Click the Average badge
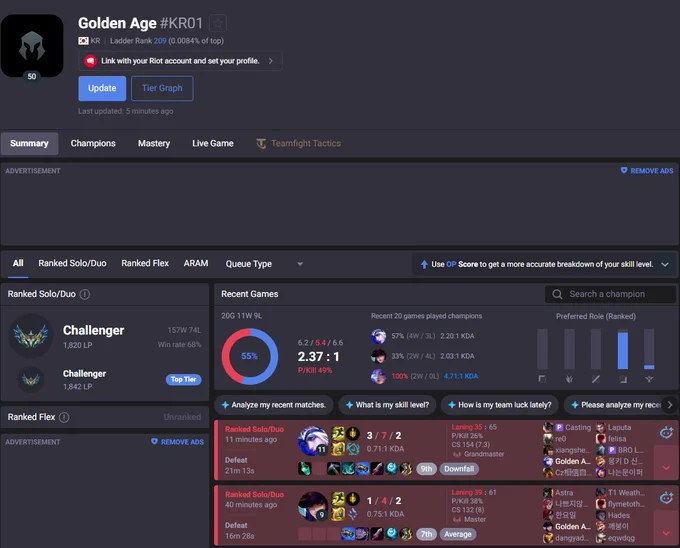680x548 pixels. click(457, 534)
